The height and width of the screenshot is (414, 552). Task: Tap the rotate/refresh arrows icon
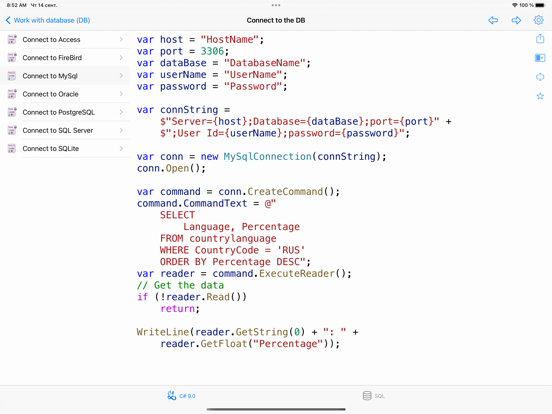(540, 77)
